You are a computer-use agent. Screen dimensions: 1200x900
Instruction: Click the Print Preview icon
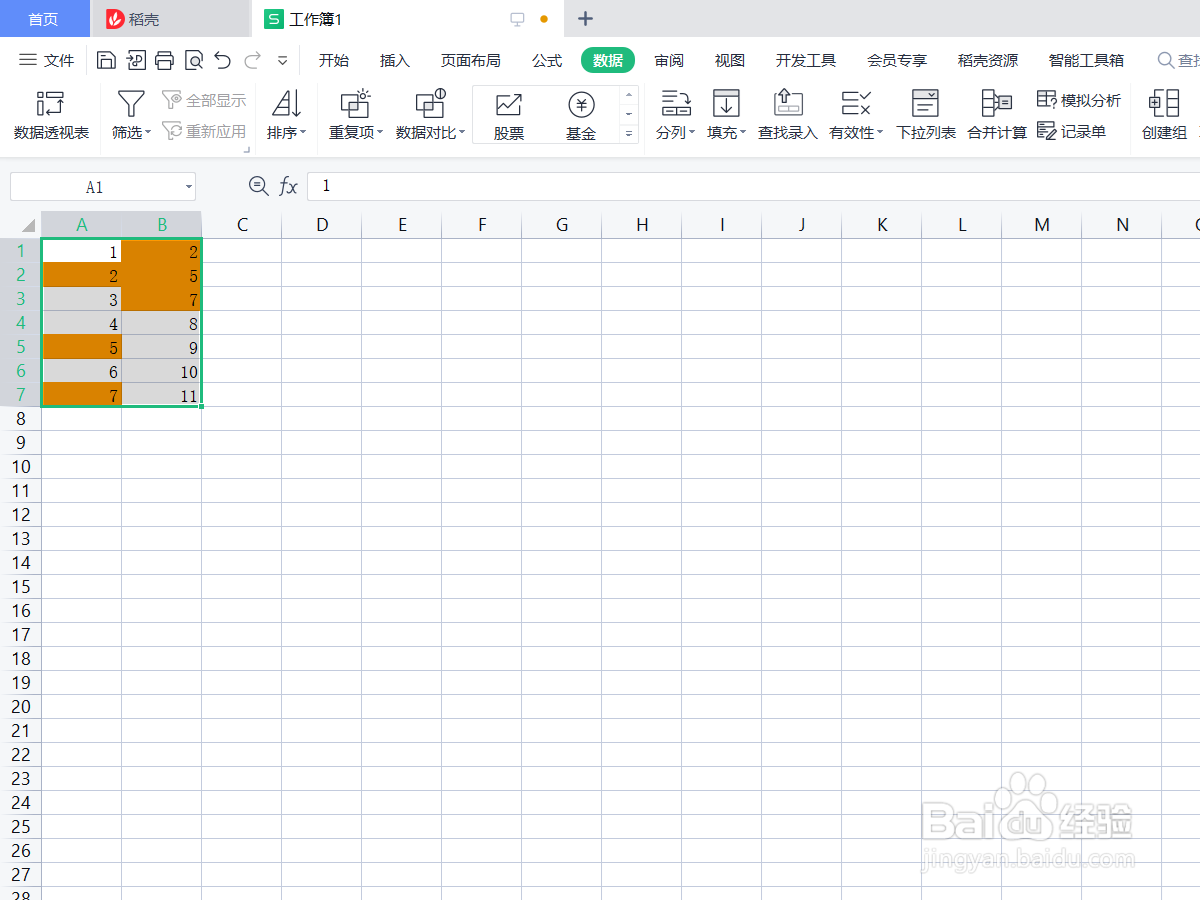tap(193, 61)
